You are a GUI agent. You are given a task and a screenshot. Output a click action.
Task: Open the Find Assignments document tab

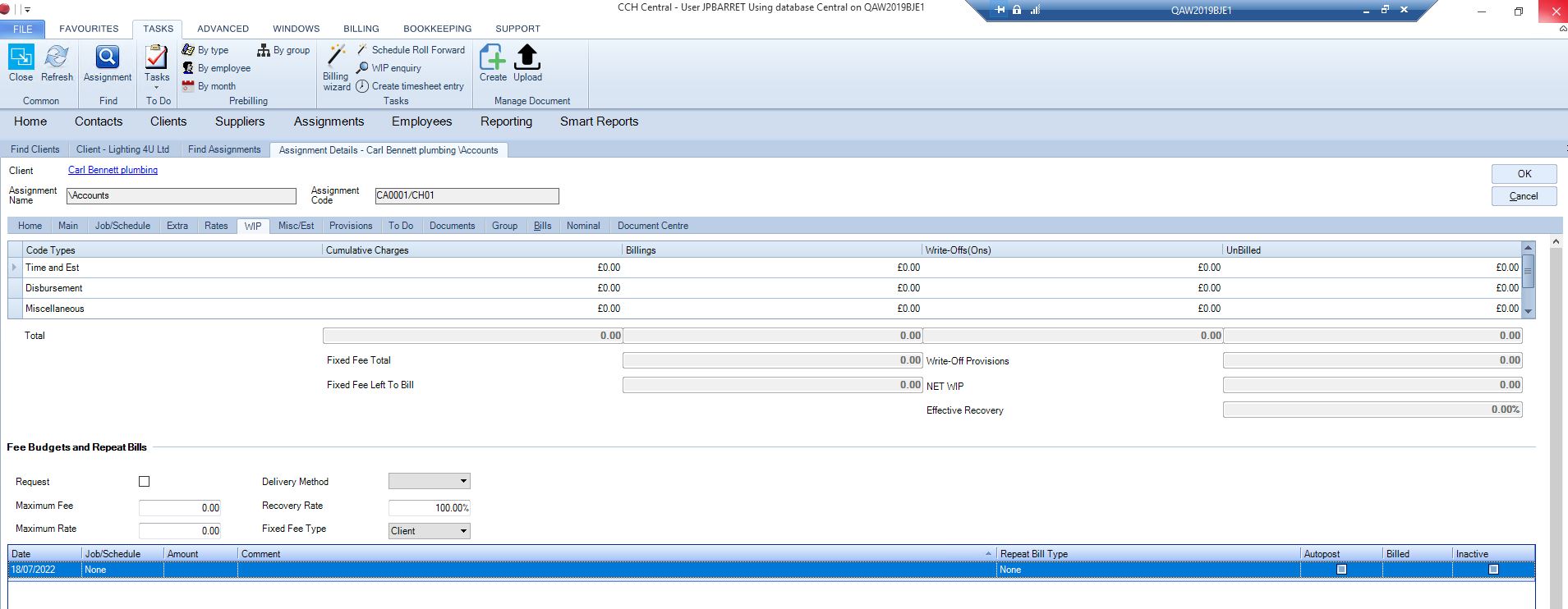tap(224, 149)
